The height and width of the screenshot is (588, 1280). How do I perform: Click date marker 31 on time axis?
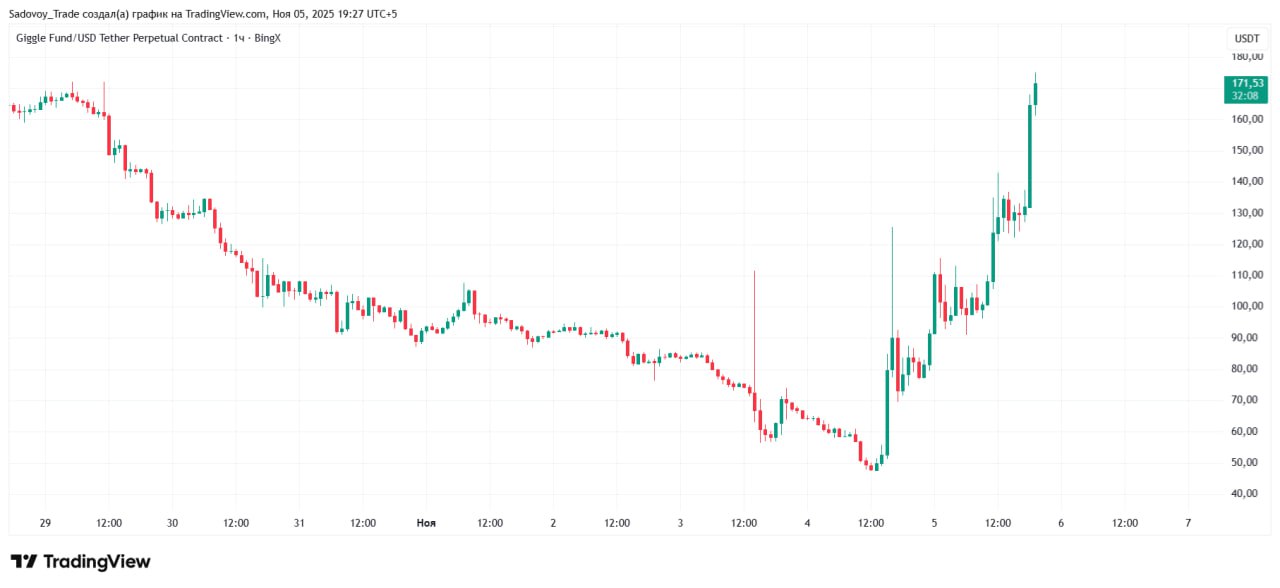pos(299,523)
